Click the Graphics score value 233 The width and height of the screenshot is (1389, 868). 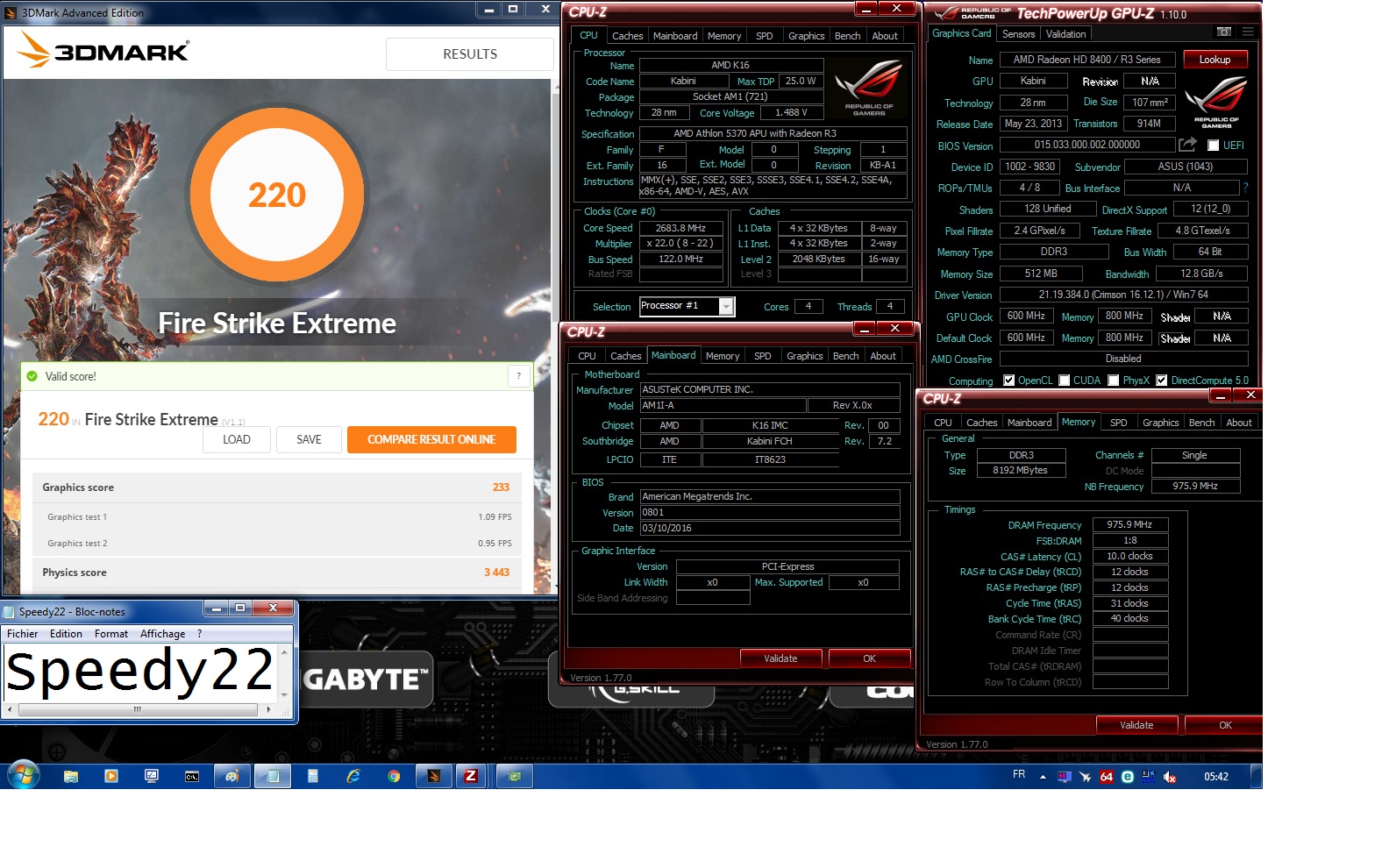(x=501, y=487)
